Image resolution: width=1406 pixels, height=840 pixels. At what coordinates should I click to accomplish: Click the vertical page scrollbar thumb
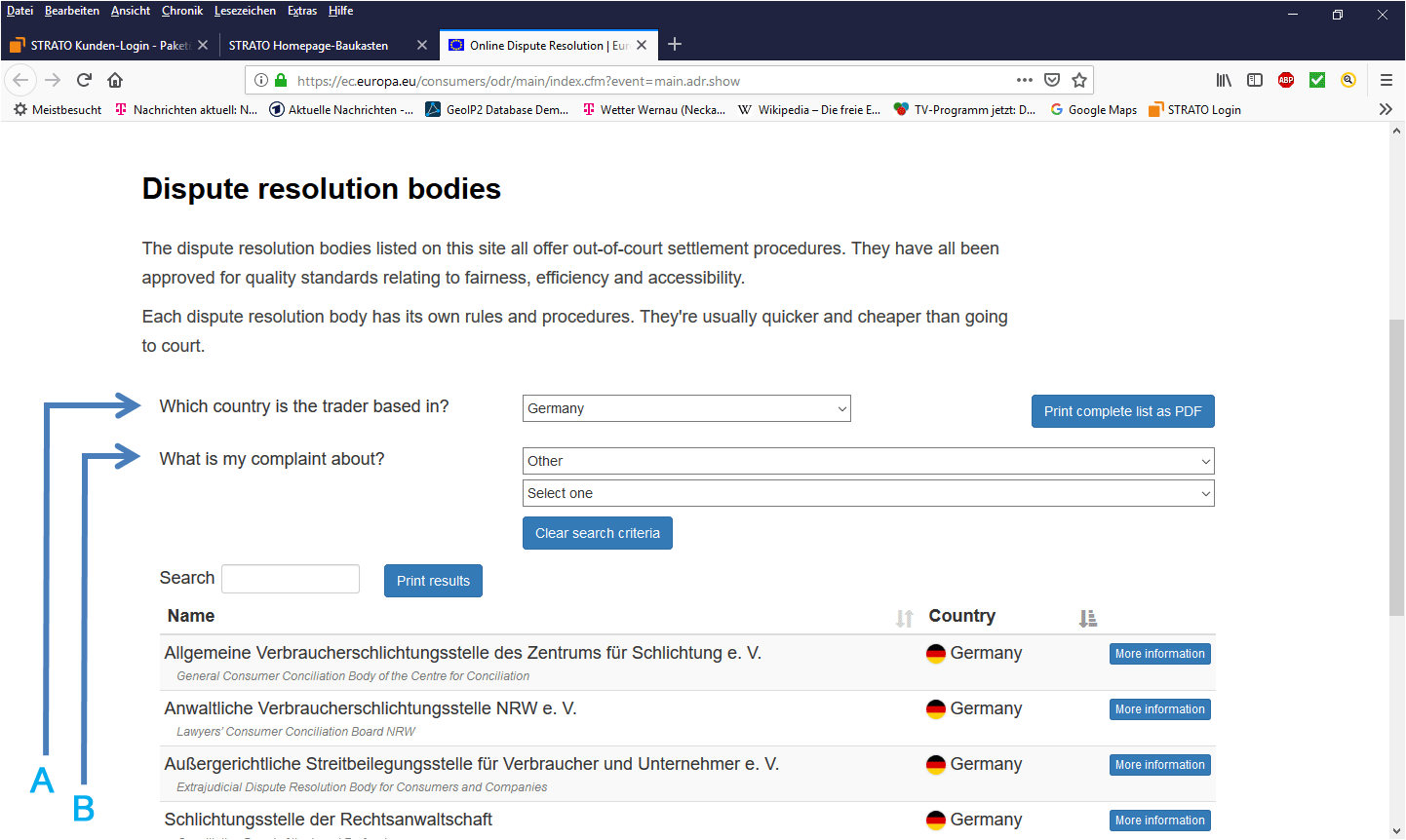point(1396,468)
